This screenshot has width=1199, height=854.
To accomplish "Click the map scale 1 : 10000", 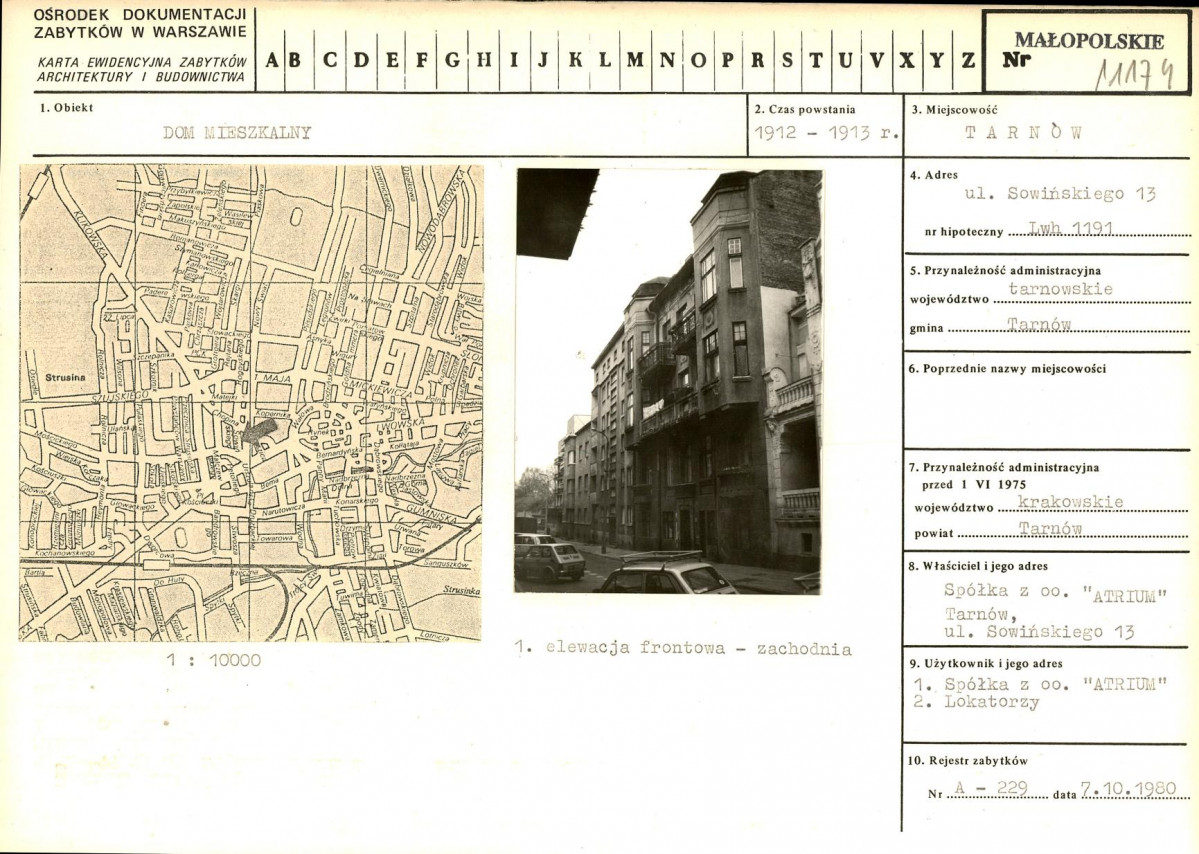I will pyautogui.click(x=214, y=660).
